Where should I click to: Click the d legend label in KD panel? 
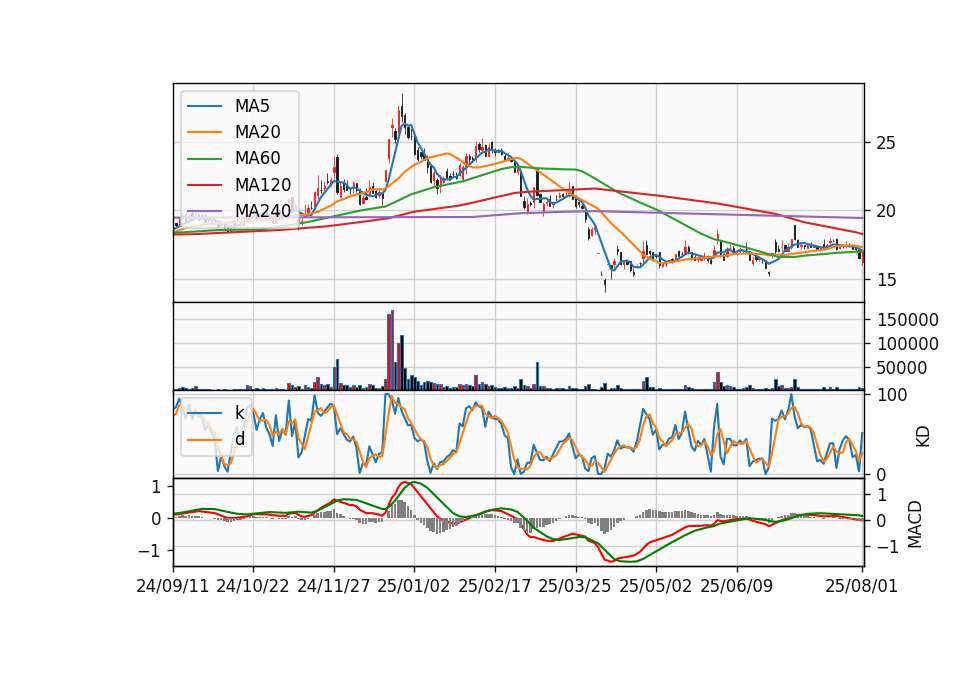(x=240, y=439)
